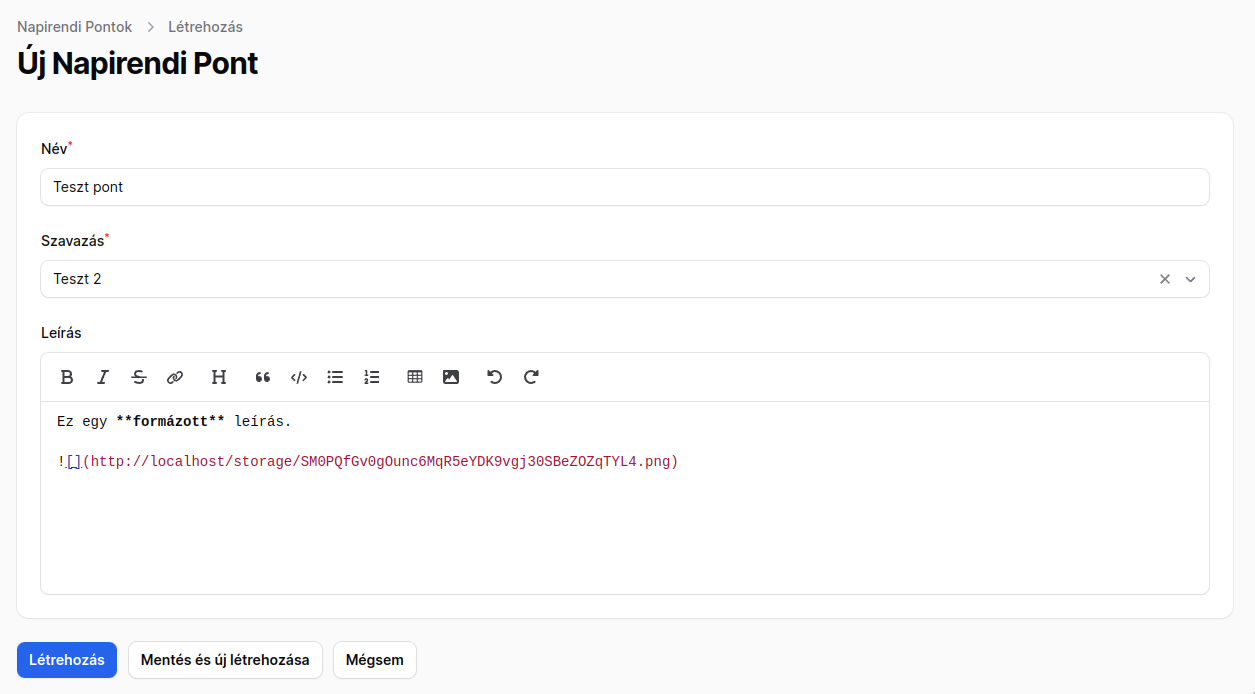Click the Szavazás field label
The width and height of the screenshot is (1255, 694).
pyautogui.click(x=73, y=241)
